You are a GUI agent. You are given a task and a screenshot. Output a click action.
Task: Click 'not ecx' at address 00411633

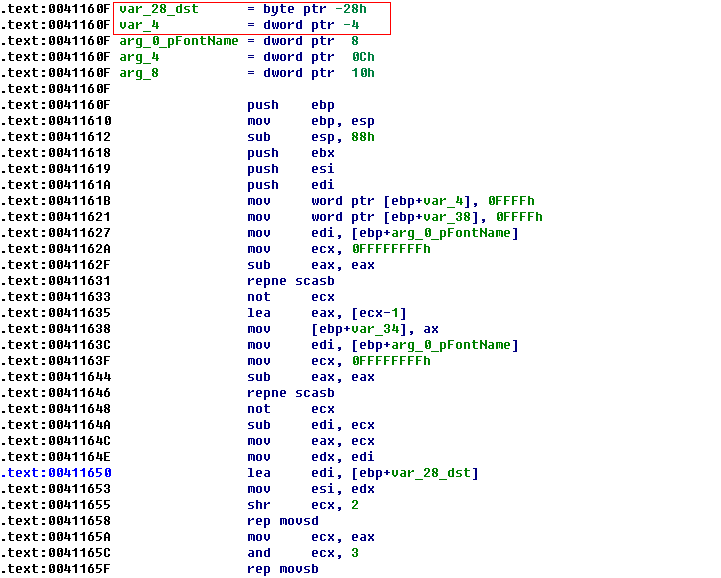(291, 297)
